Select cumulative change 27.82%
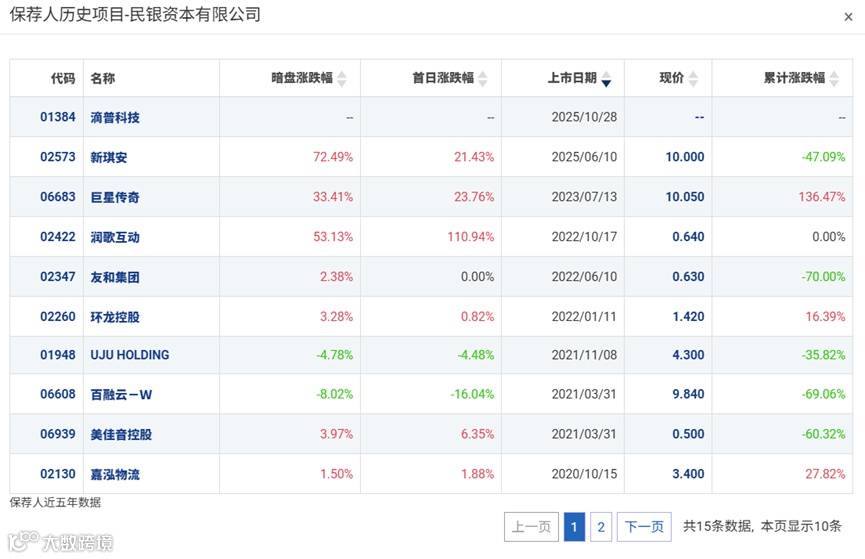 825,474
